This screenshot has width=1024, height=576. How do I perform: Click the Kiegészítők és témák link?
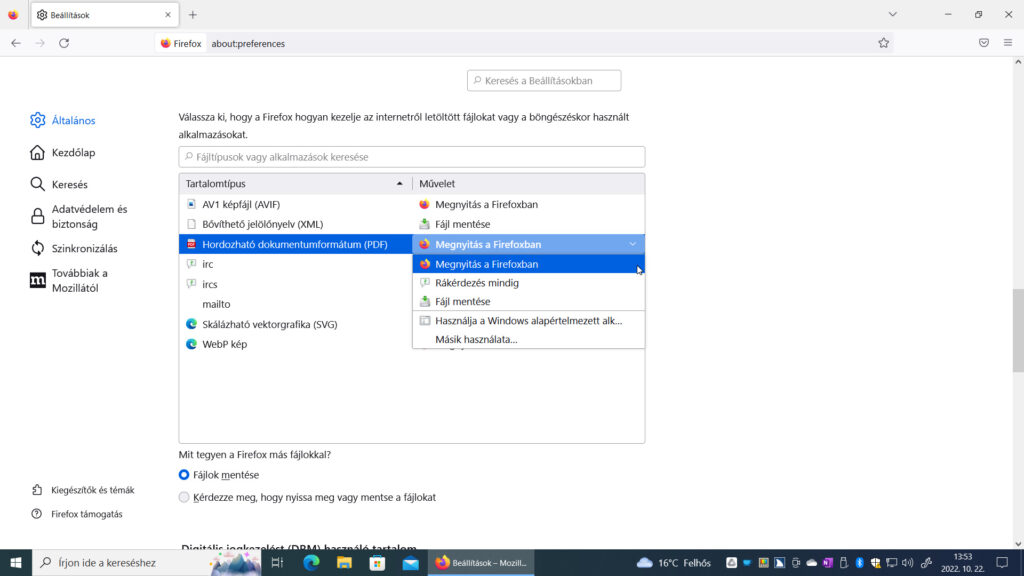(83, 490)
